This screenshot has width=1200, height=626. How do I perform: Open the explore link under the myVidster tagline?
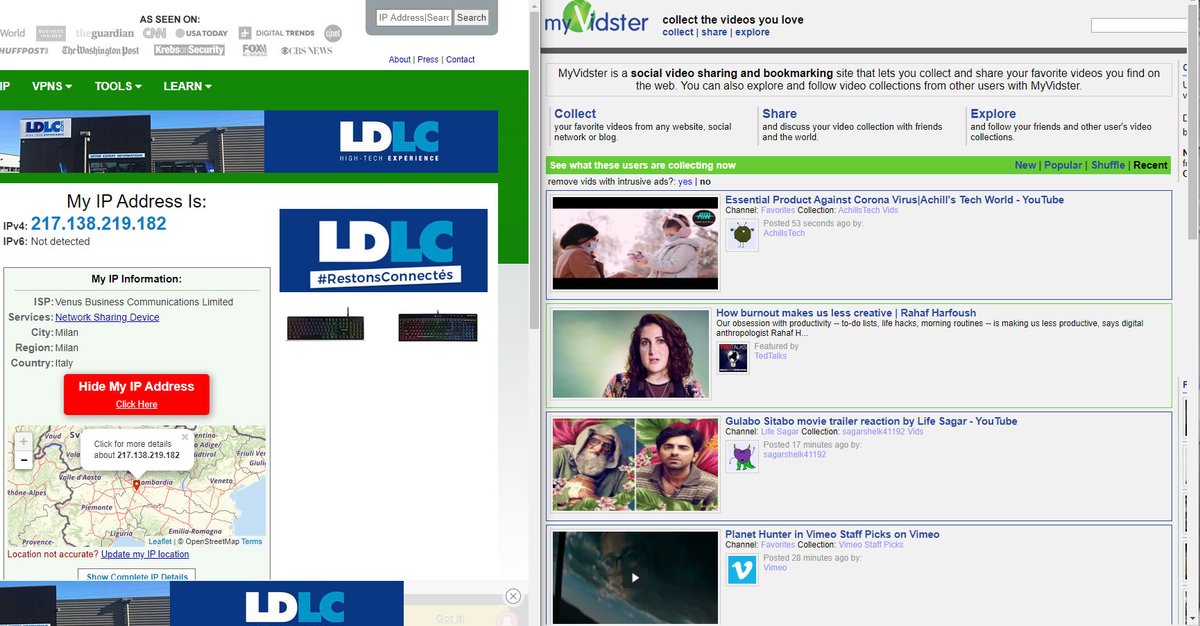[753, 32]
